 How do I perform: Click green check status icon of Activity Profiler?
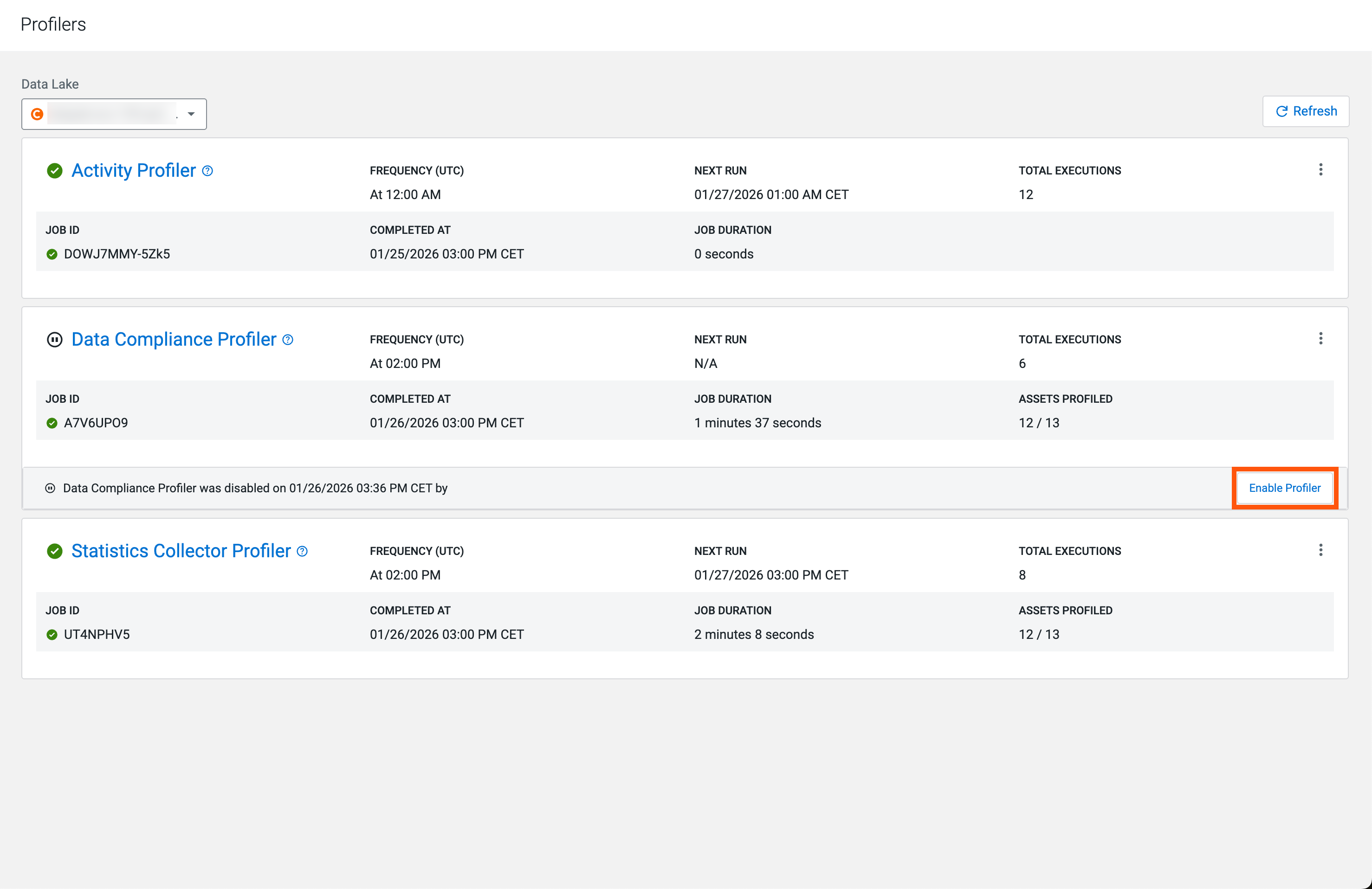(x=55, y=171)
